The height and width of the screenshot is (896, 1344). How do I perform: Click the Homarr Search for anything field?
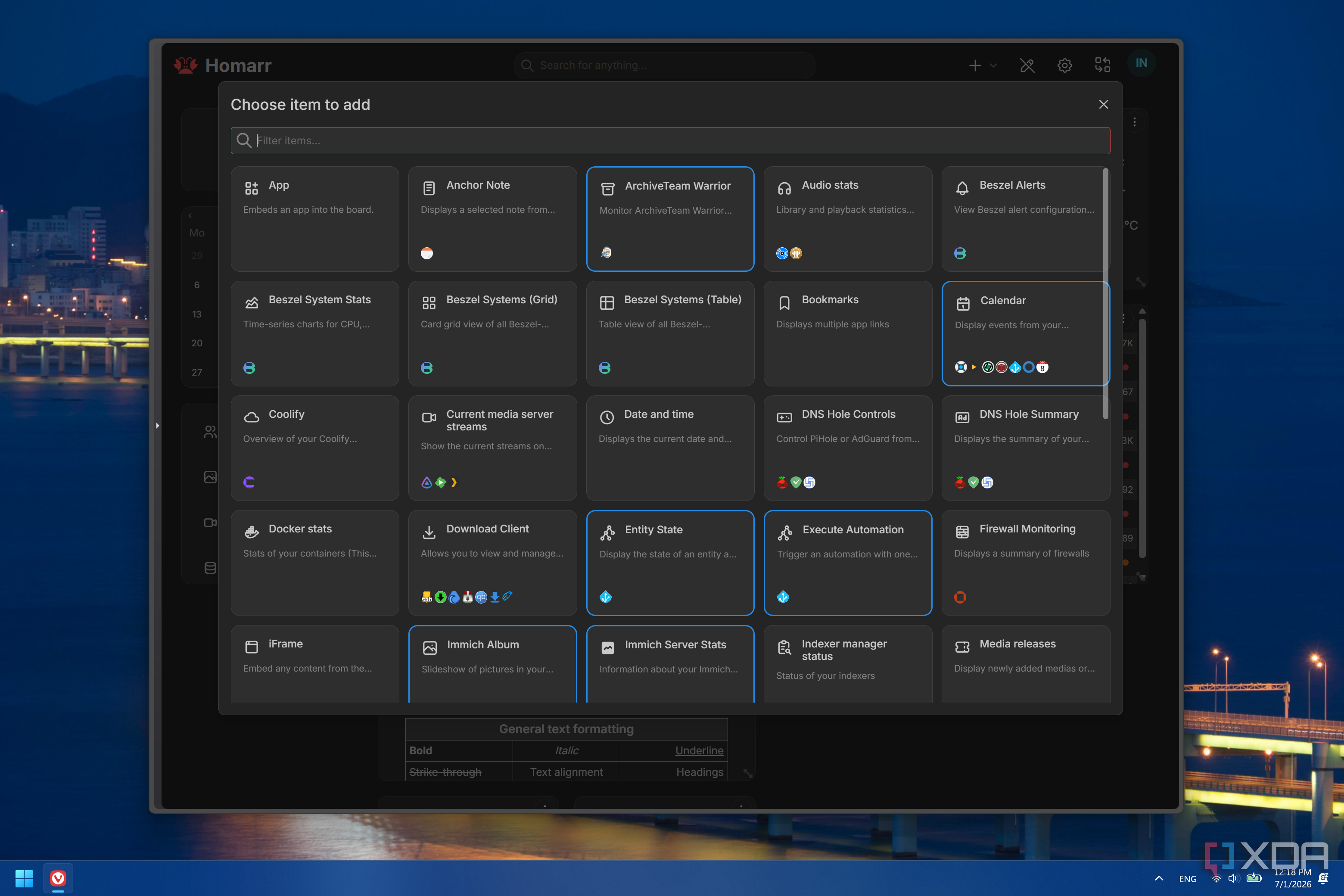(x=664, y=65)
